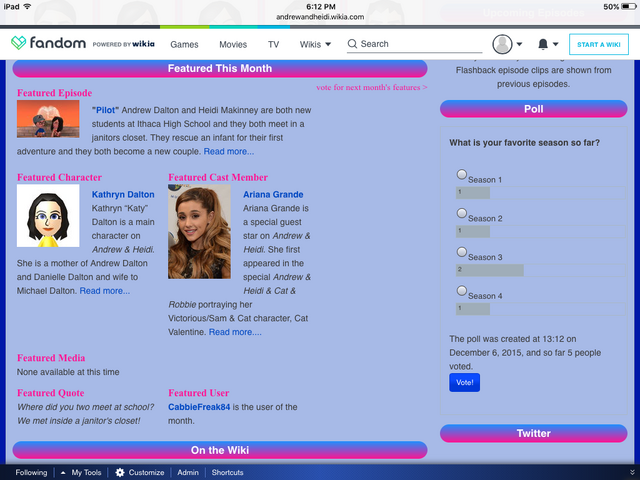The width and height of the screenshot is (640, 480).
Task: Click Following in bottom toolbar
Action: 31,472
